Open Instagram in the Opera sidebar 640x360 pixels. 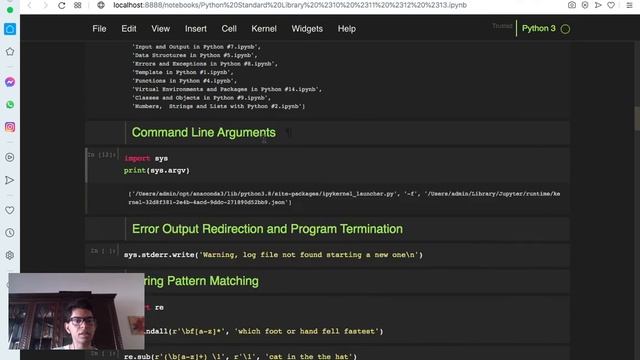(10, 127)
